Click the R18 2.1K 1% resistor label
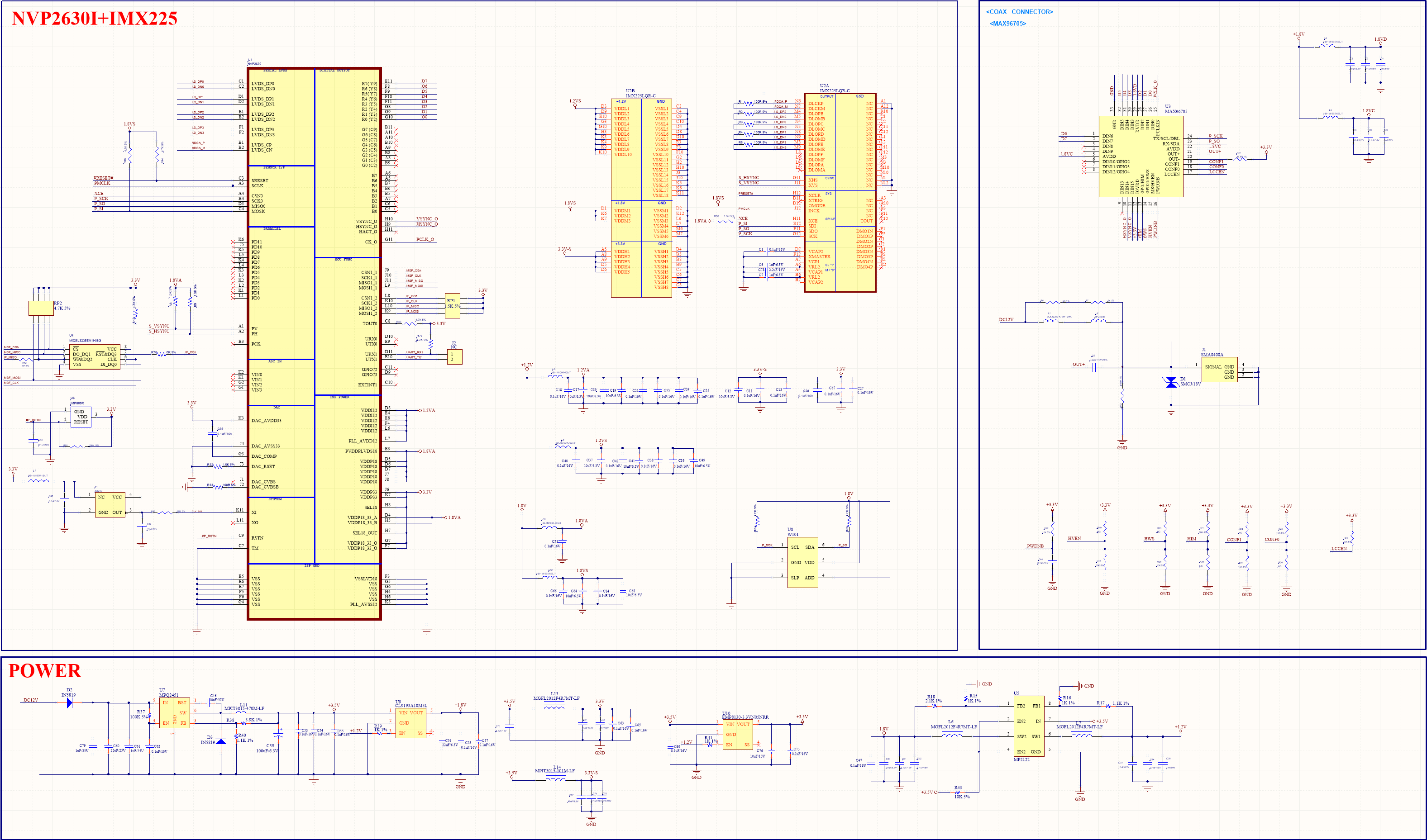 (933, 698)
